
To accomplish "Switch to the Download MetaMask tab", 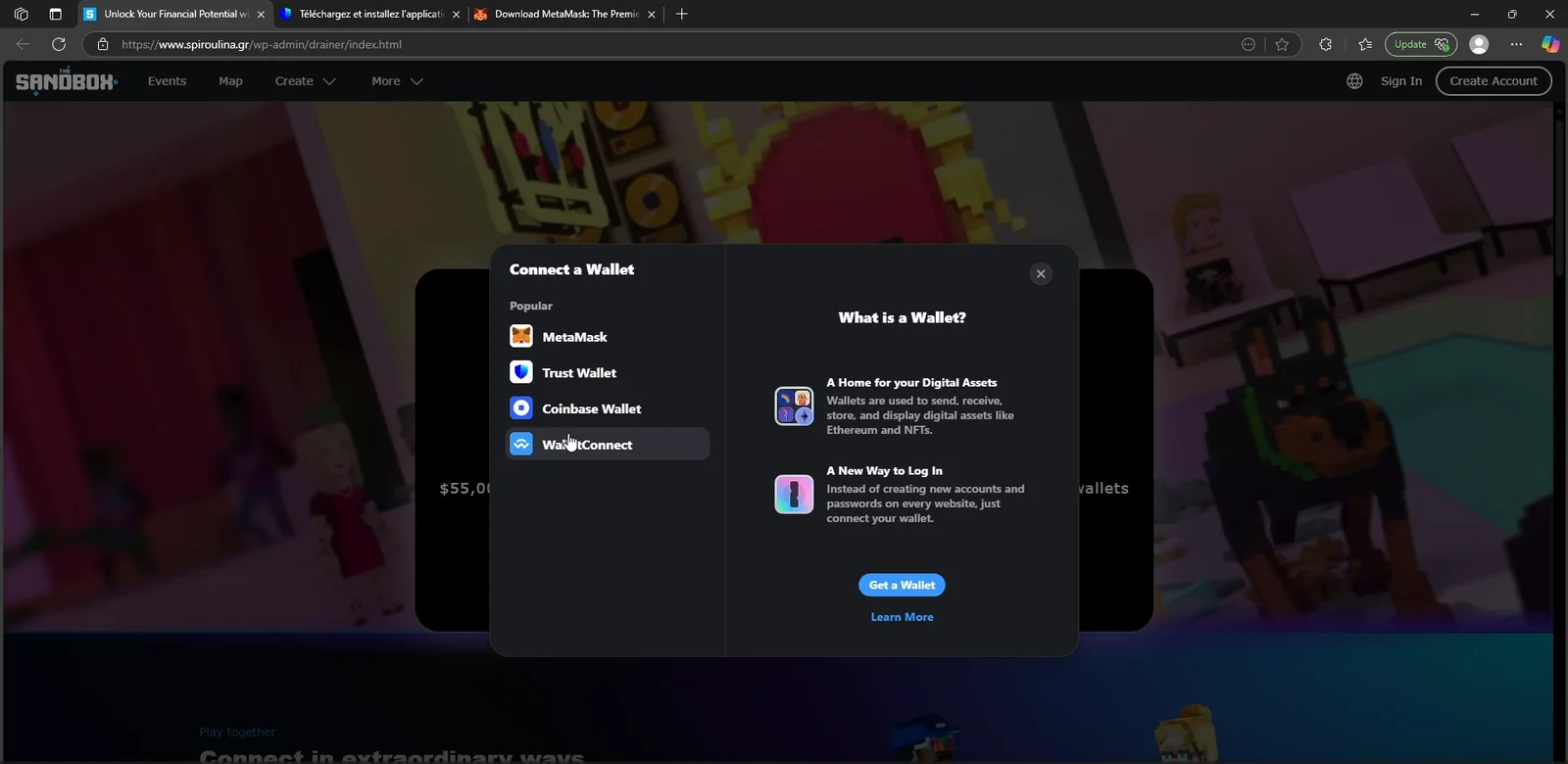I will [565, 14].
